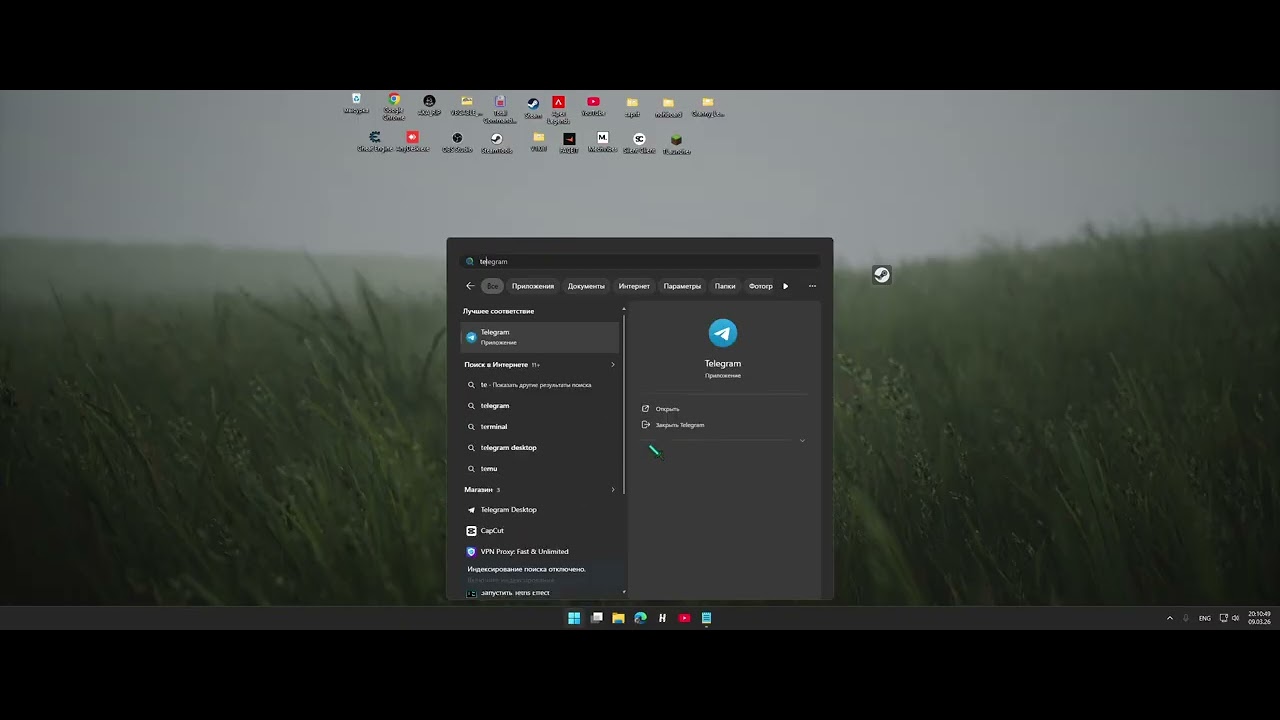This screenshot has height=720, width=1280.
Task: Launch OBS Studio from the desktop
Action: (457, 143)
